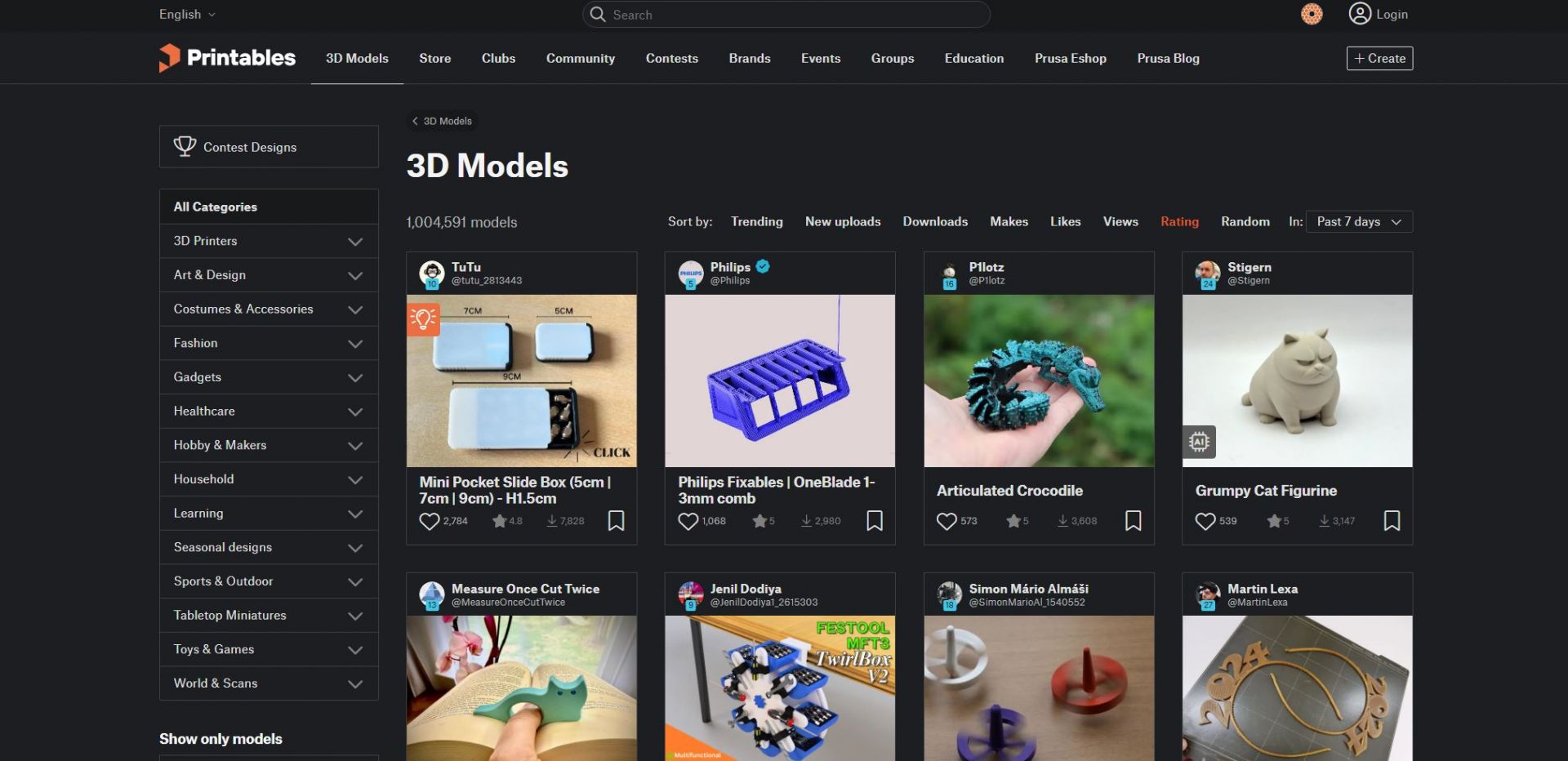This screenshot has width=1568, height=761.
Task: Click the Create button
Action: click(x=1379, y=59)
